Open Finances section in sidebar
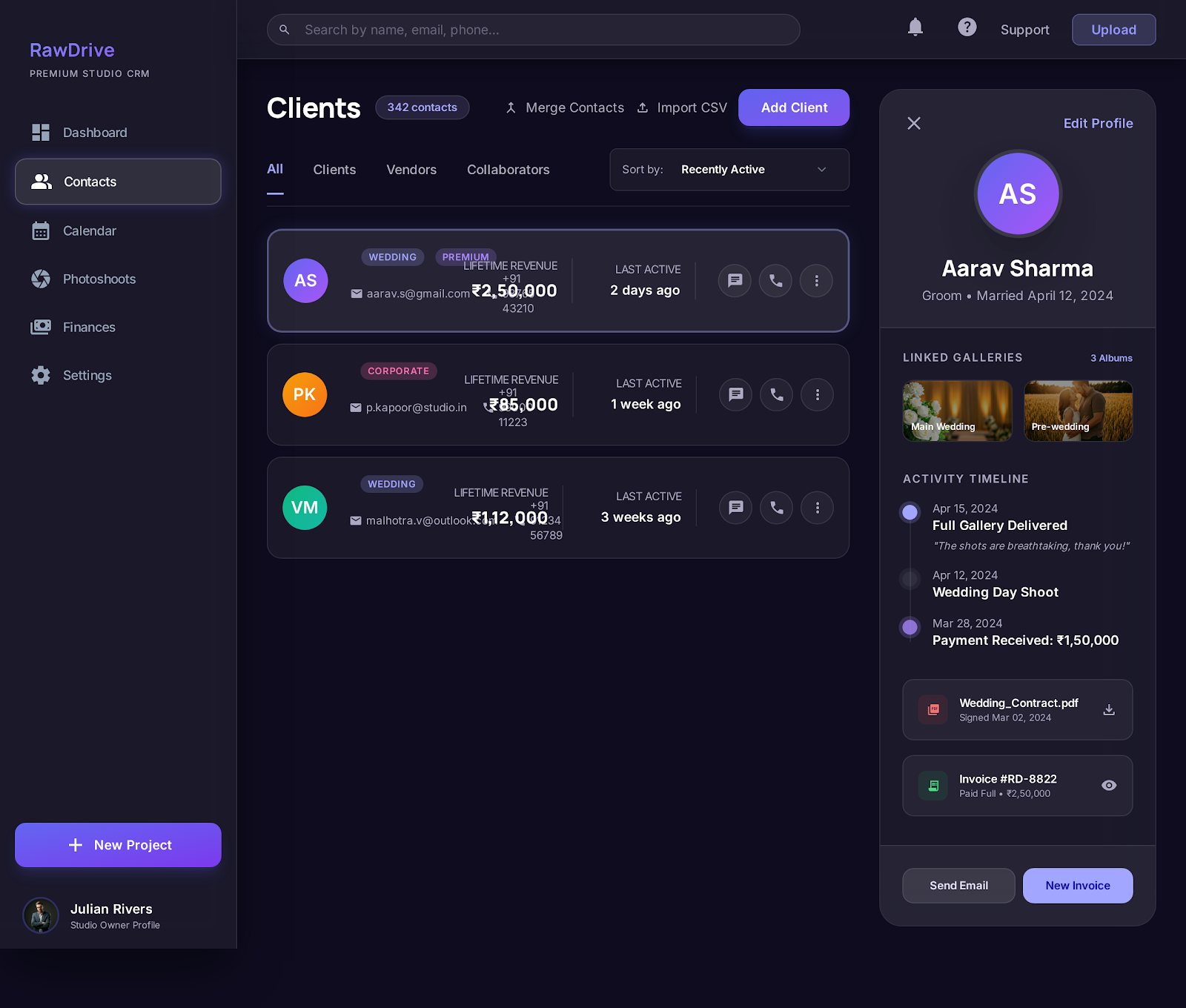1186x1008 pixels. coord(88,328)
